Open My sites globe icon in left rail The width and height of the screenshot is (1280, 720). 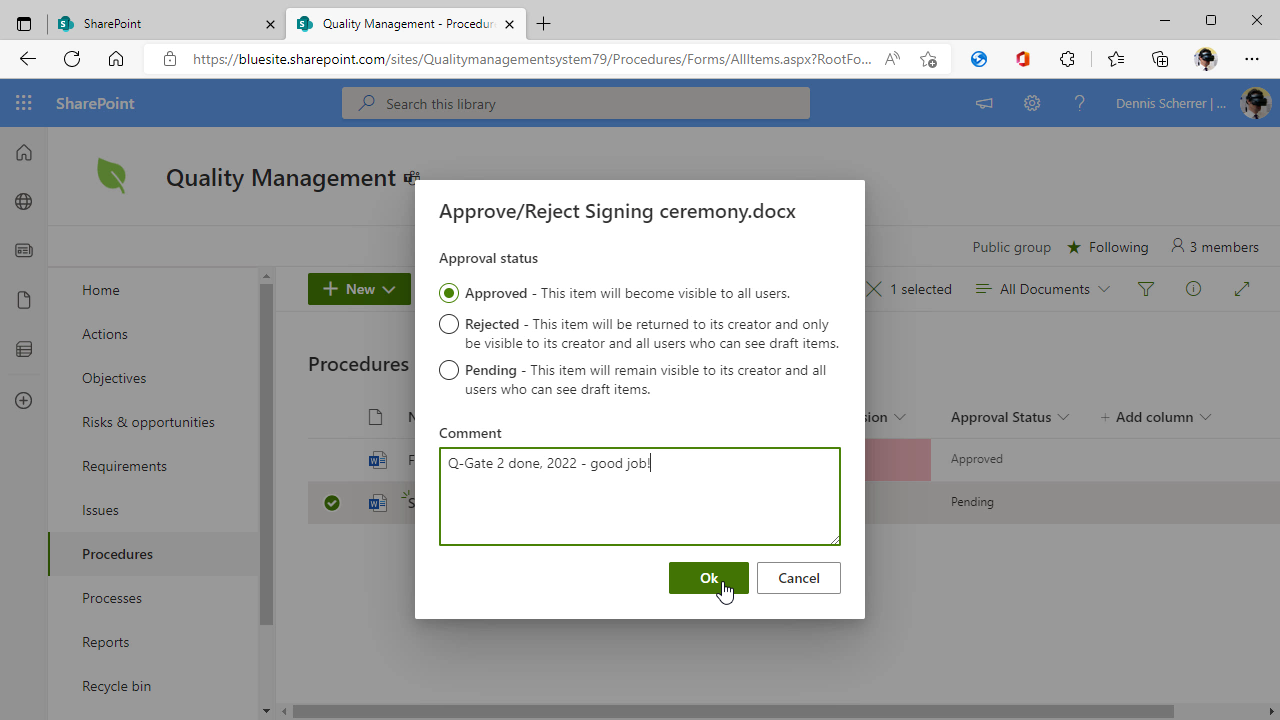pos(24,201)
